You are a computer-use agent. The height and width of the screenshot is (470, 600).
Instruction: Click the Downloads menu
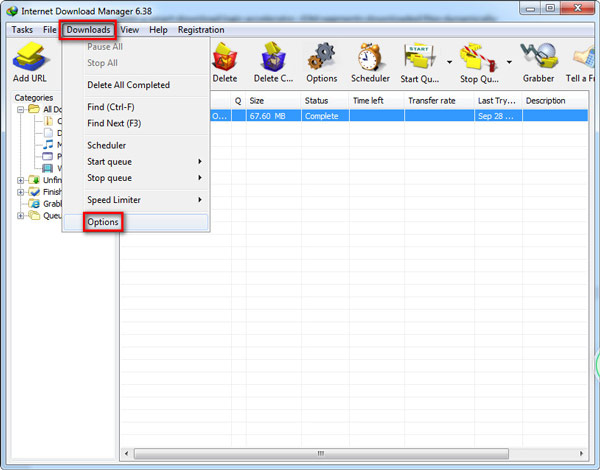(x=88, y=29)
